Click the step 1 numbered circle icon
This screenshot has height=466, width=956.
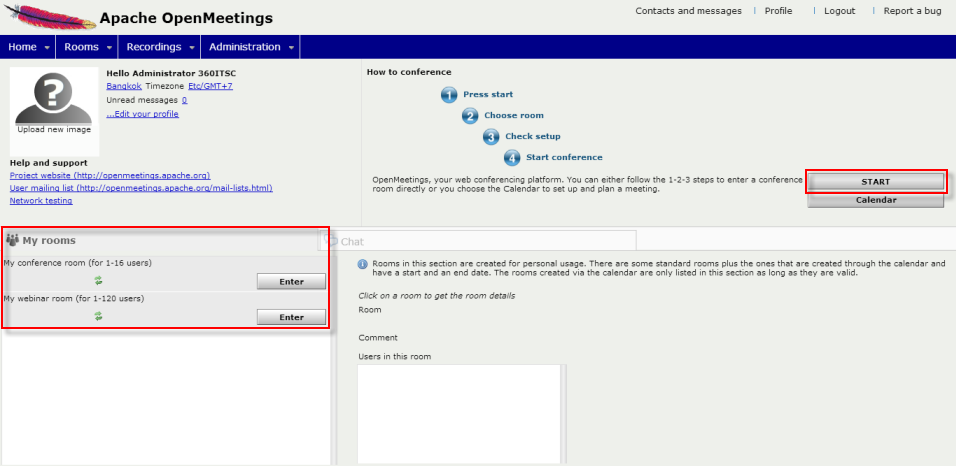click(x=449, y=95)
